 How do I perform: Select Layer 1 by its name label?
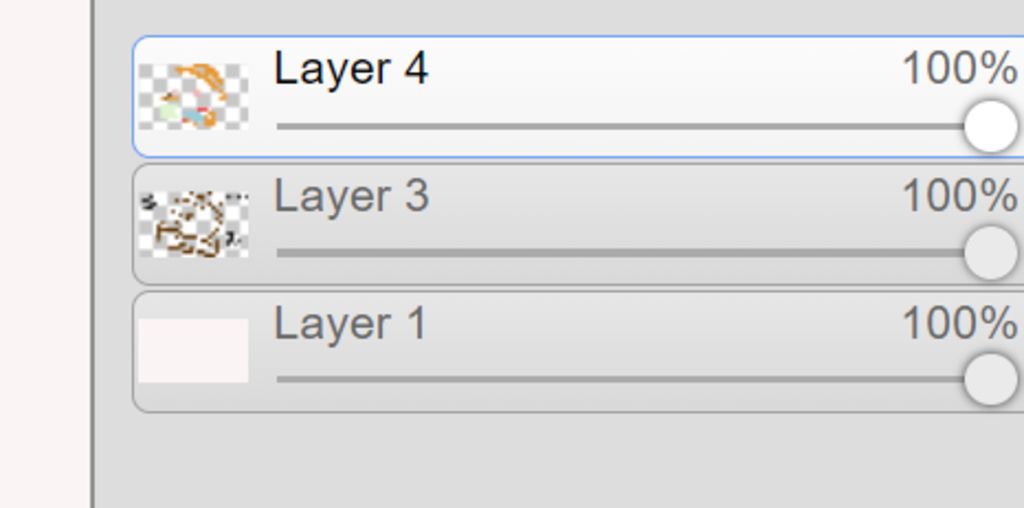point(350,323)
